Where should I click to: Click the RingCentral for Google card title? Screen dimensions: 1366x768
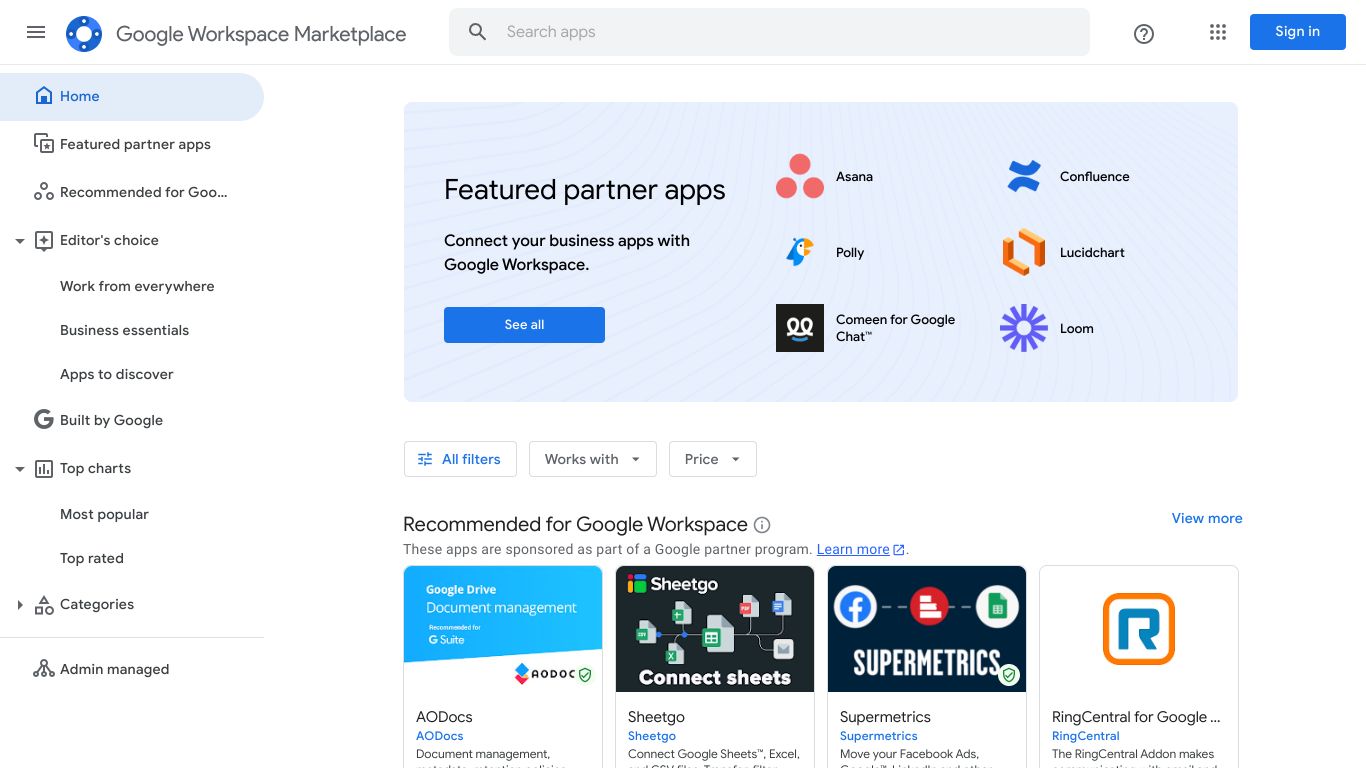click(1136, 717)
